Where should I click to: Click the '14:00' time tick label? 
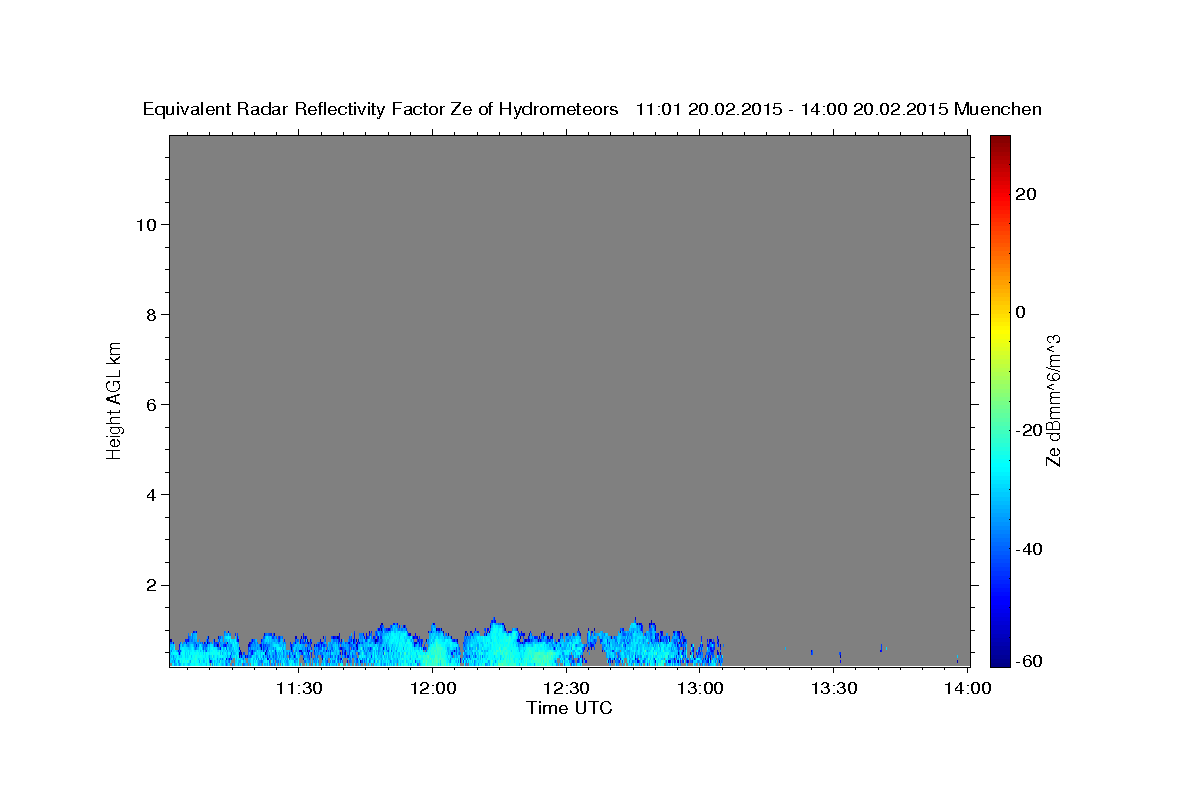(968, 688)
